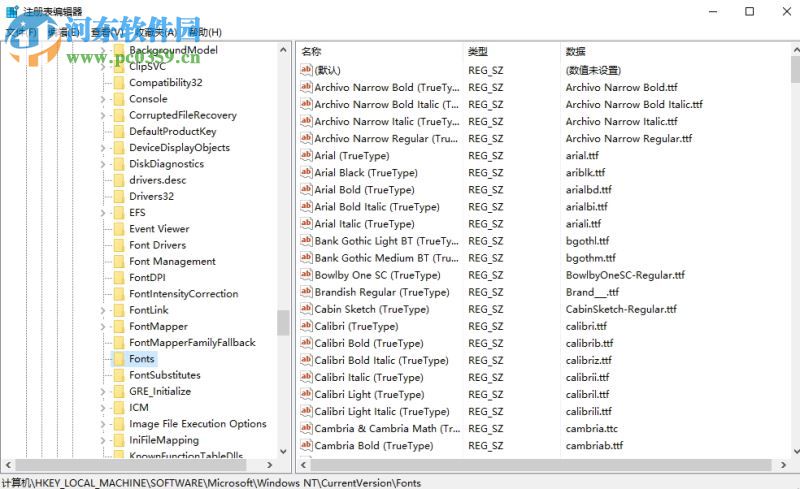Select the FontIntensityCorrection key

[x=183, y=294]
